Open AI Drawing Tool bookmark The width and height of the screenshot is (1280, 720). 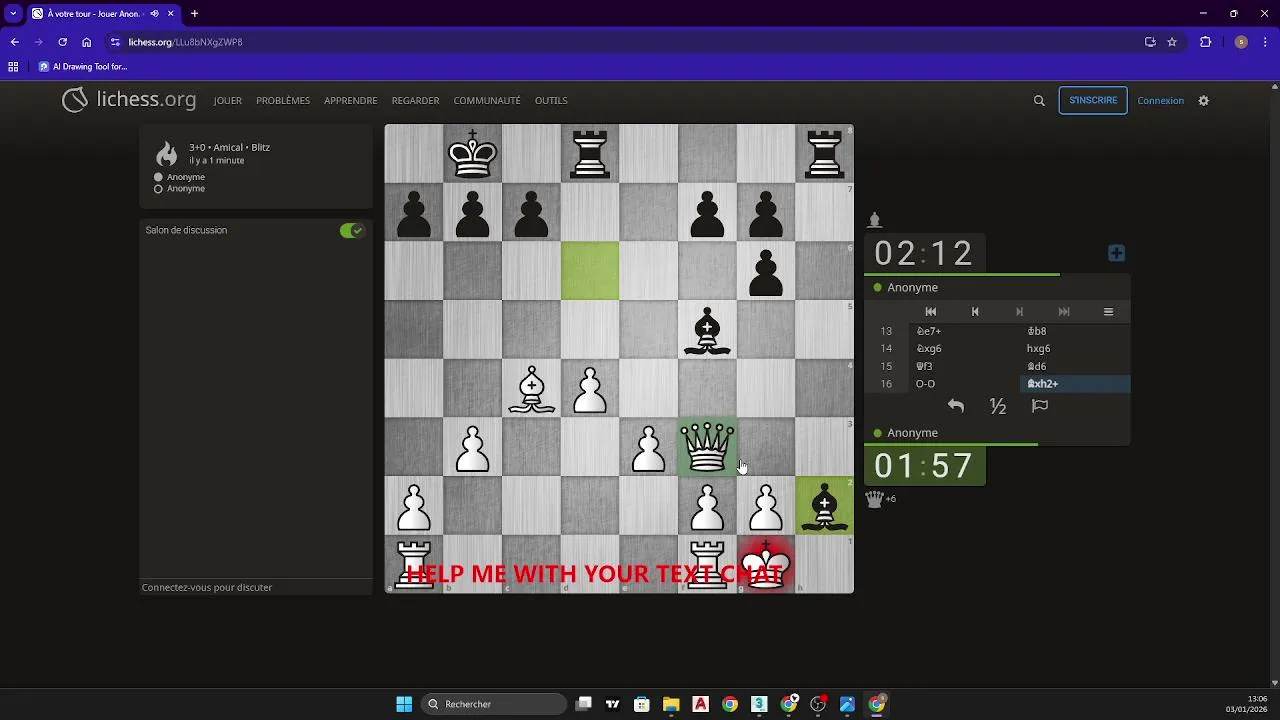[83, 67]
